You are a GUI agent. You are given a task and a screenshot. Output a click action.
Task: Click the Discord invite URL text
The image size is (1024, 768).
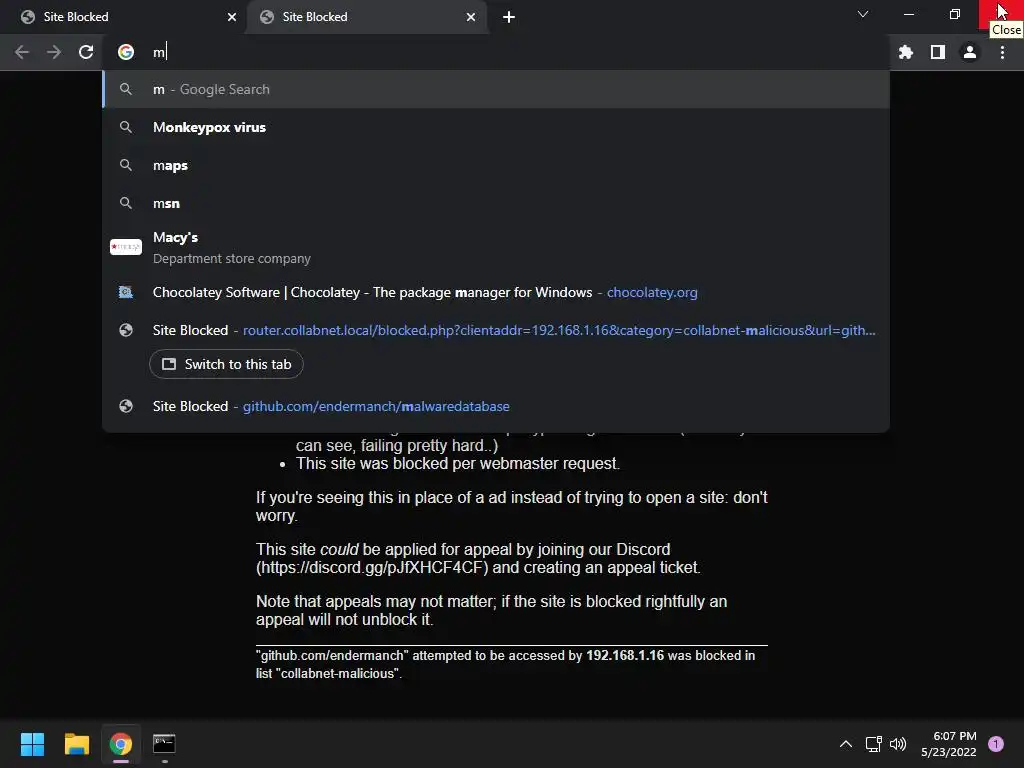pos(372,568)
